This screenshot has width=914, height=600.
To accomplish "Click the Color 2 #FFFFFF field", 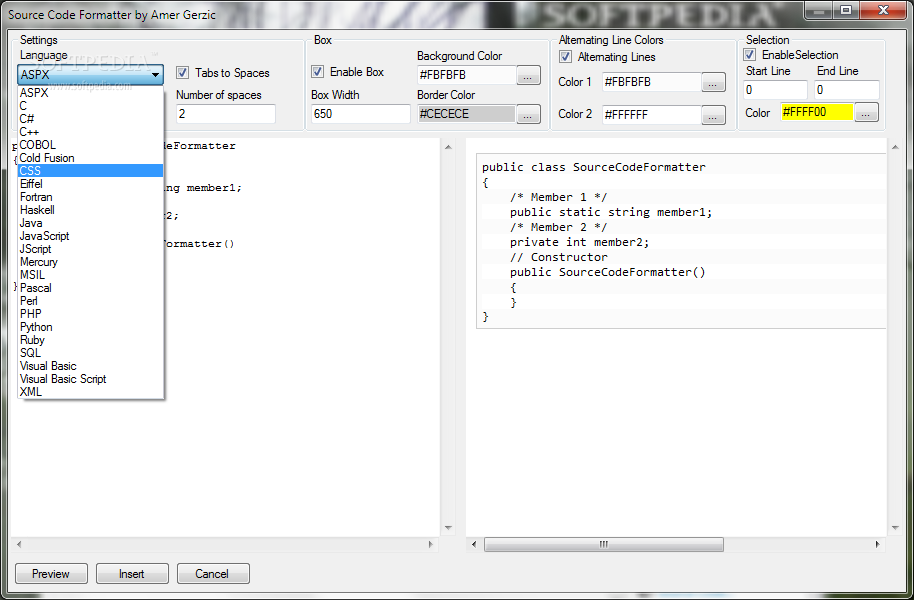I will (x=652, y=114).
